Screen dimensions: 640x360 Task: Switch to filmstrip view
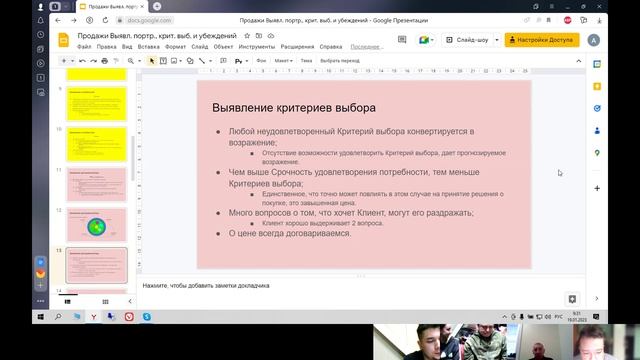[x=68, y=302]
